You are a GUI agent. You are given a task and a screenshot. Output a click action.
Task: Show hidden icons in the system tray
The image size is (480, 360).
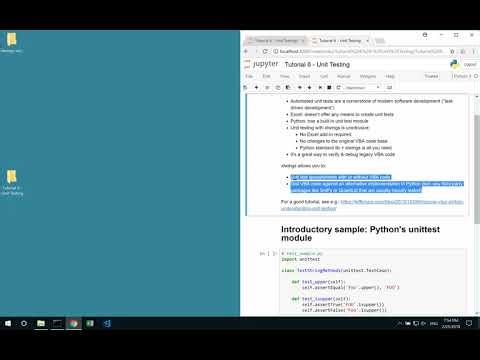pyautogui.click(x=399, y=323)
